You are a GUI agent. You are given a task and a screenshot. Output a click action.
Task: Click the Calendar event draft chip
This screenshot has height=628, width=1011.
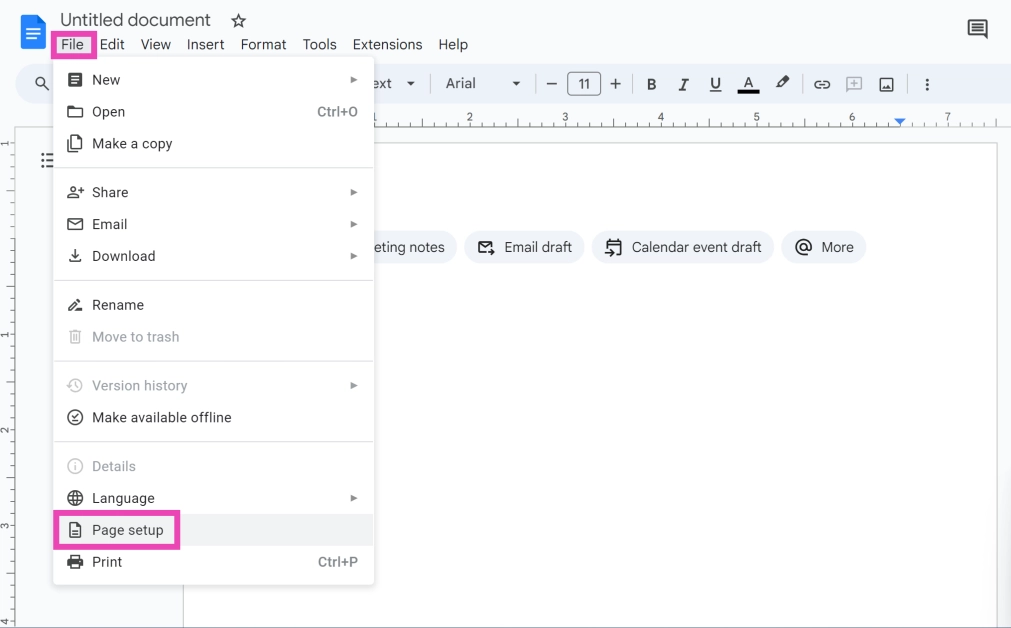pos(683,247)
